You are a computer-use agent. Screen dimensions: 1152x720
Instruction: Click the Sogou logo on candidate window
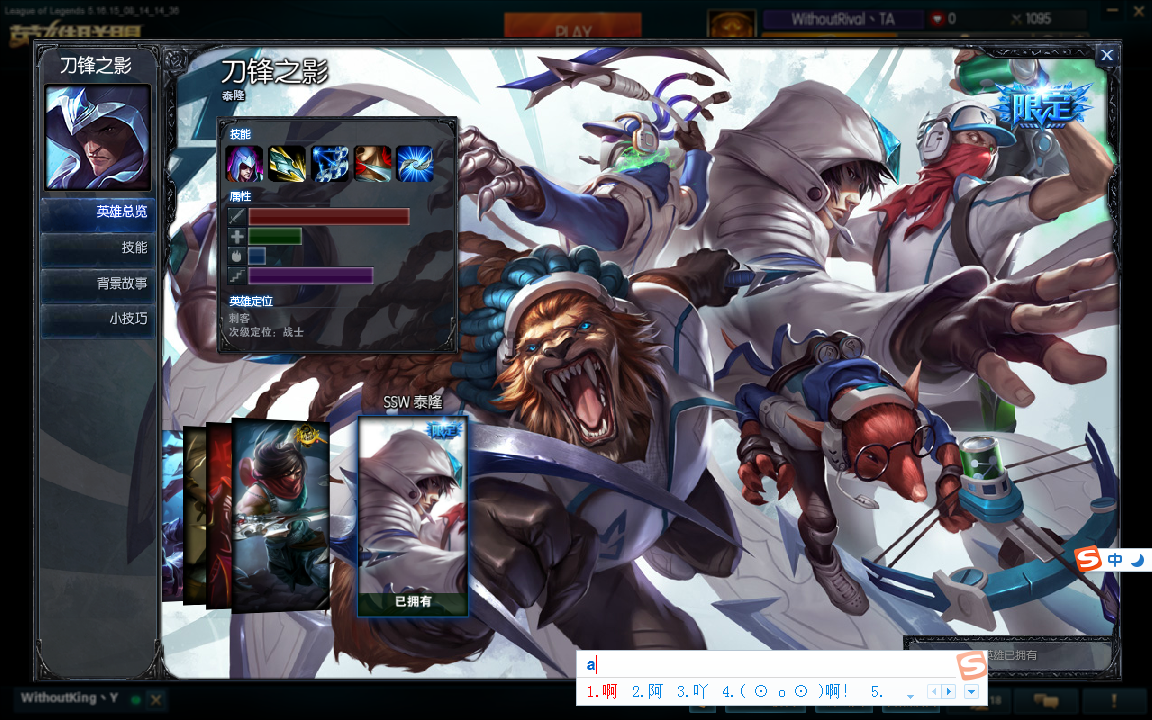pos(972,665)
